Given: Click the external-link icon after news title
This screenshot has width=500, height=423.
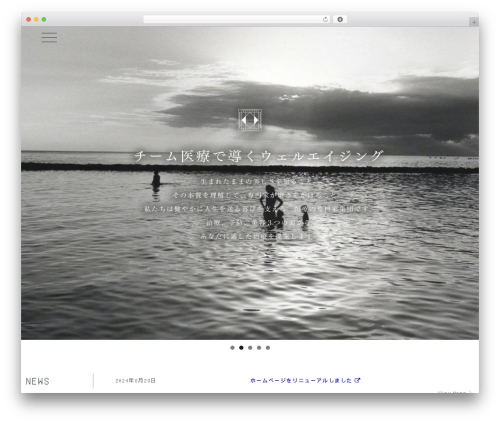Looking at the screenshot, I should (x=357, y=380).
